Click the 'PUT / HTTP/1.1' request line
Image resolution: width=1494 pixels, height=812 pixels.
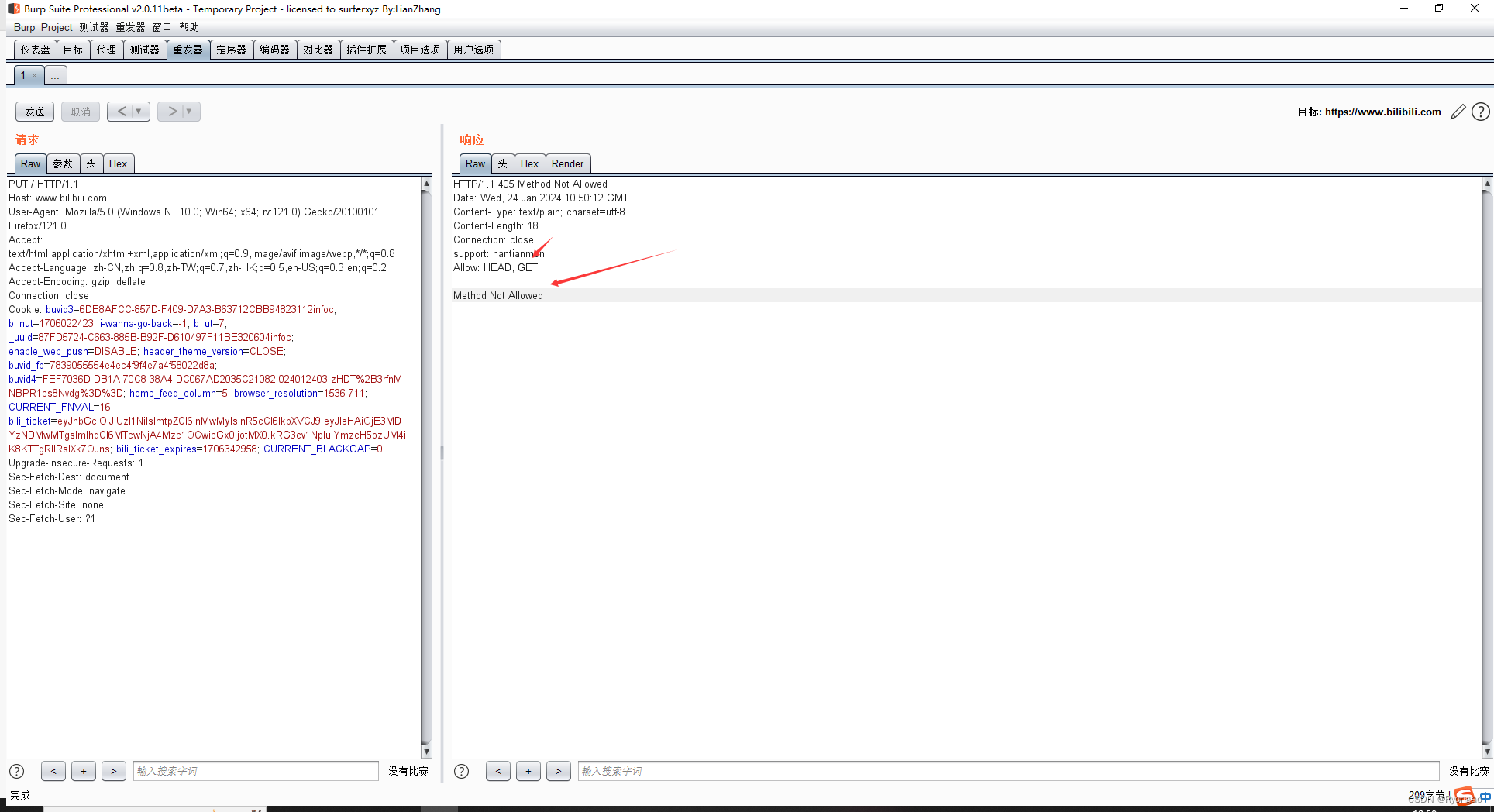pyautogui.click(x=43, y=184)
